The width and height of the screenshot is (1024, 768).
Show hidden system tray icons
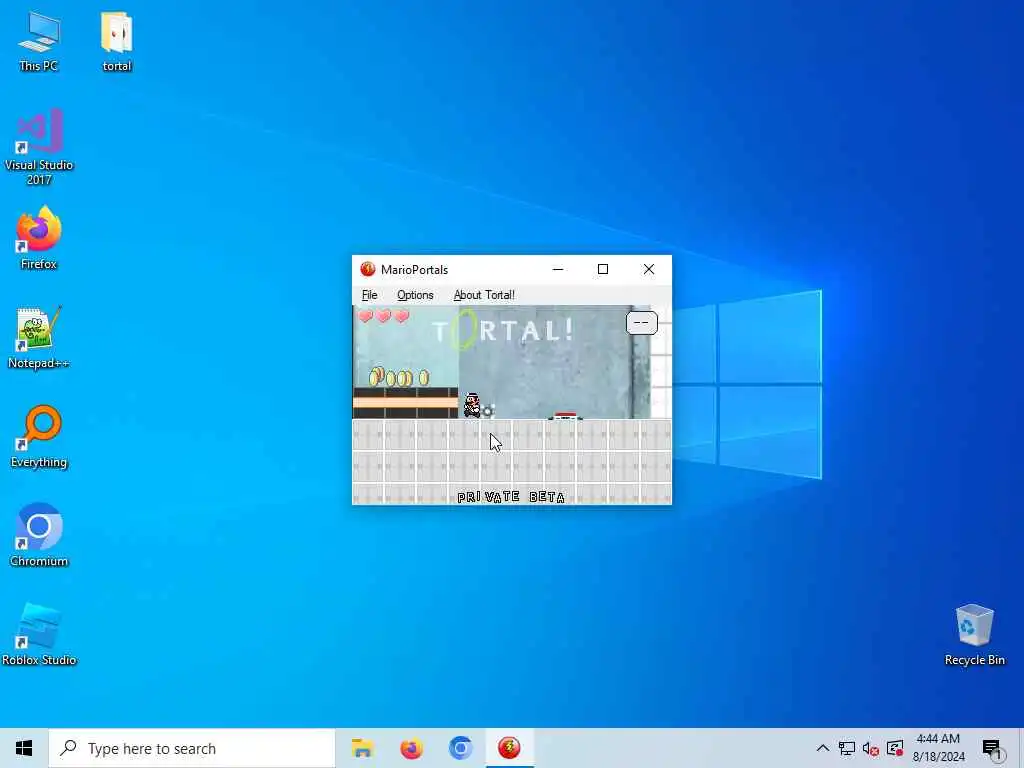pyautogui.click(x=823, y=748)
